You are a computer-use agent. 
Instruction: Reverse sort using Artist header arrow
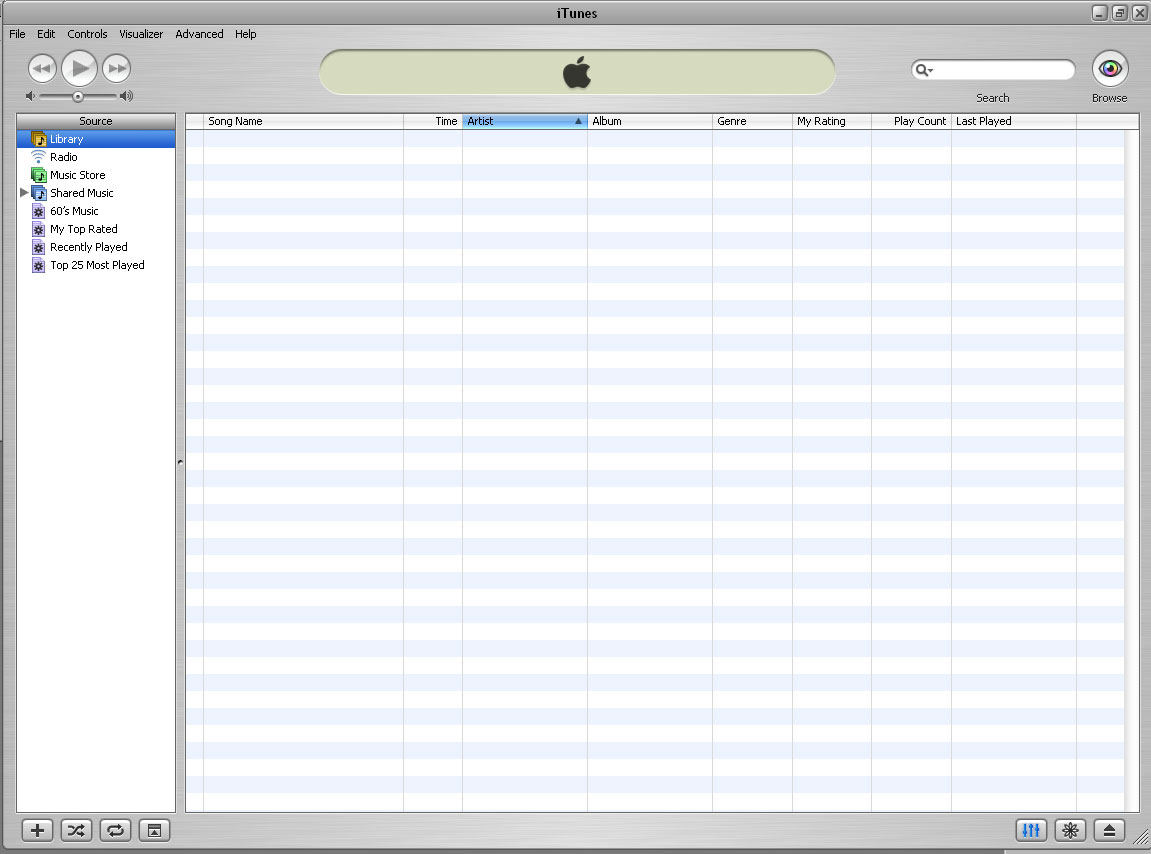[x=578, y=121]
